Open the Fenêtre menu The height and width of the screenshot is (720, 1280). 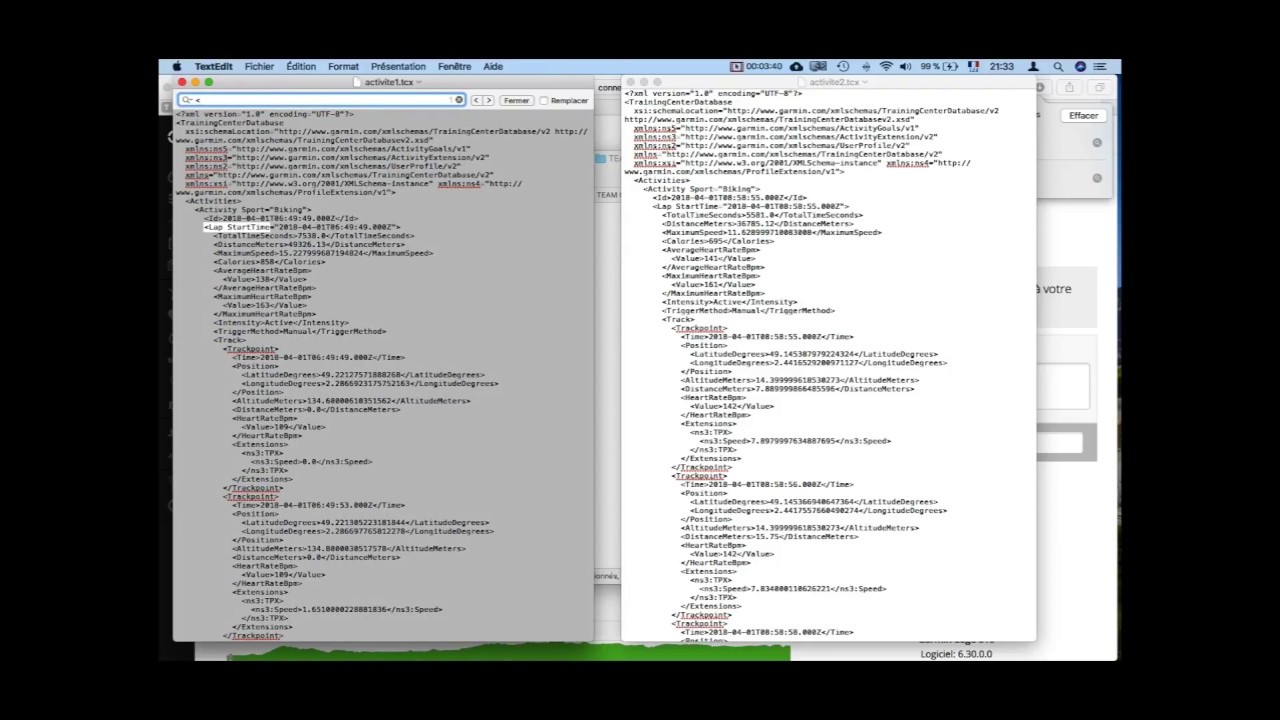click(454, 67)
